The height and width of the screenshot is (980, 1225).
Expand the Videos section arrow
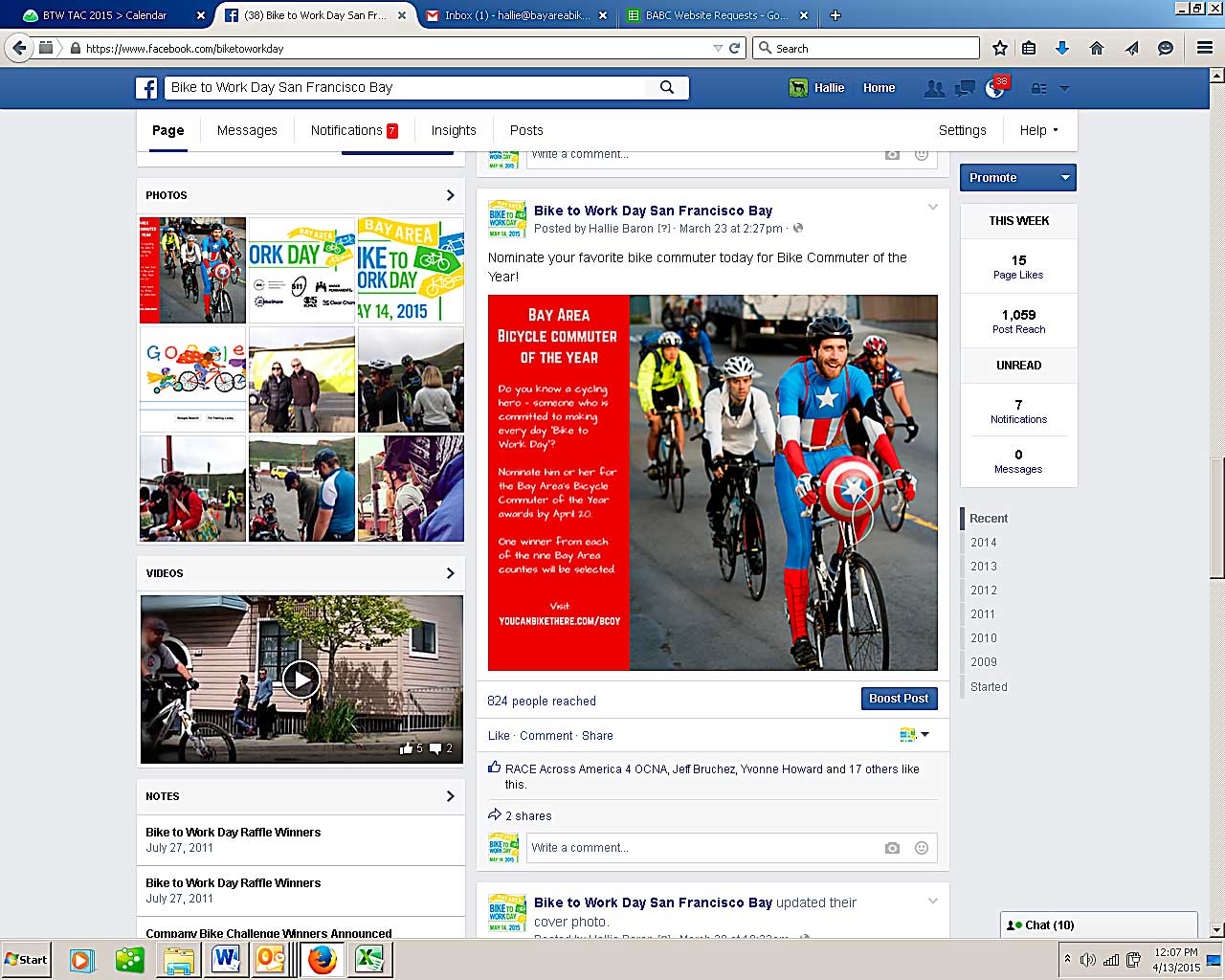coord(450,573)
